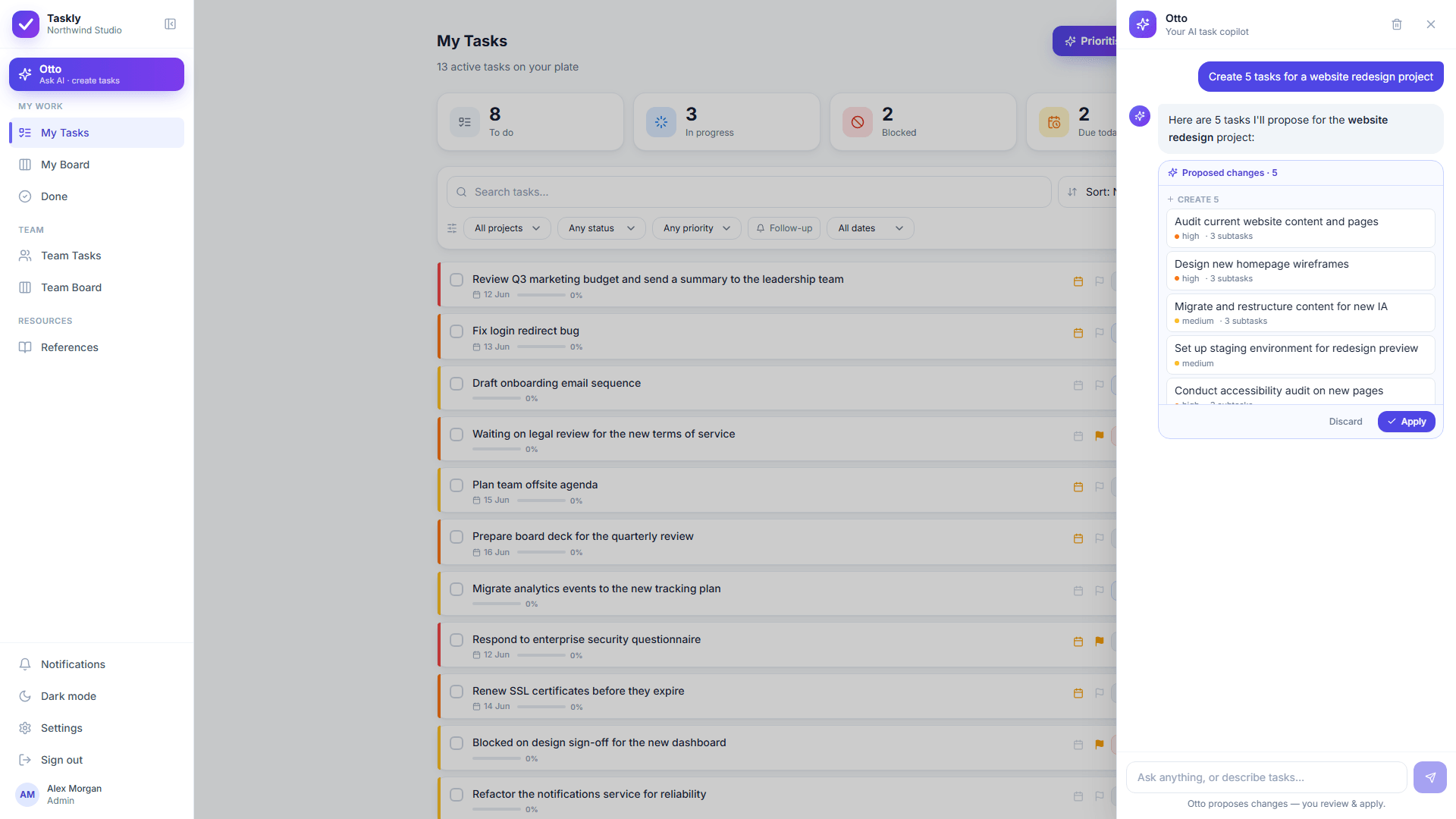The height and width of the screenshot is (819, 1456).
Task: Check off Fix login redirect bug
Action: coord(457,331)
